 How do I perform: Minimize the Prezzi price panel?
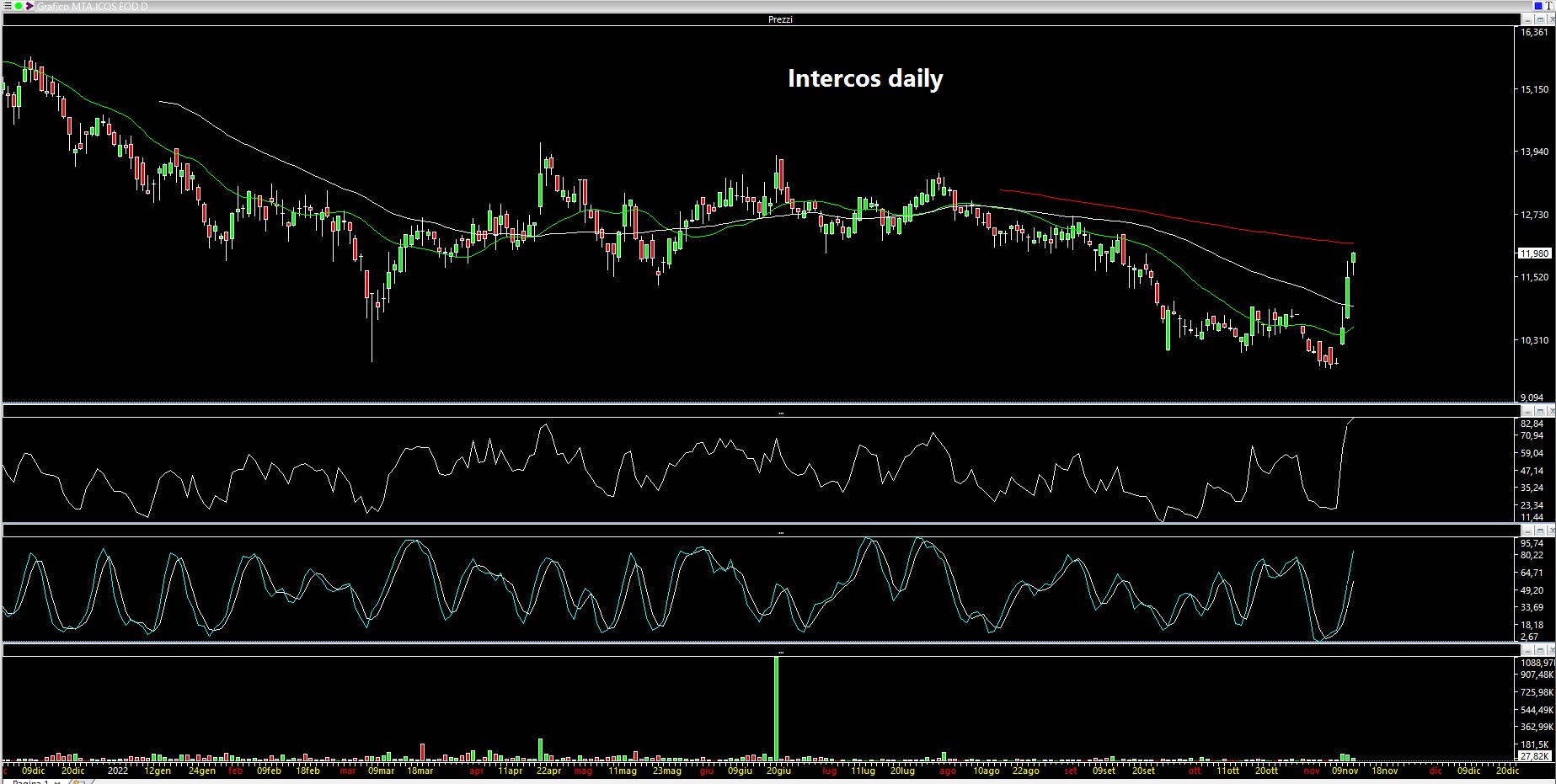1527,19
